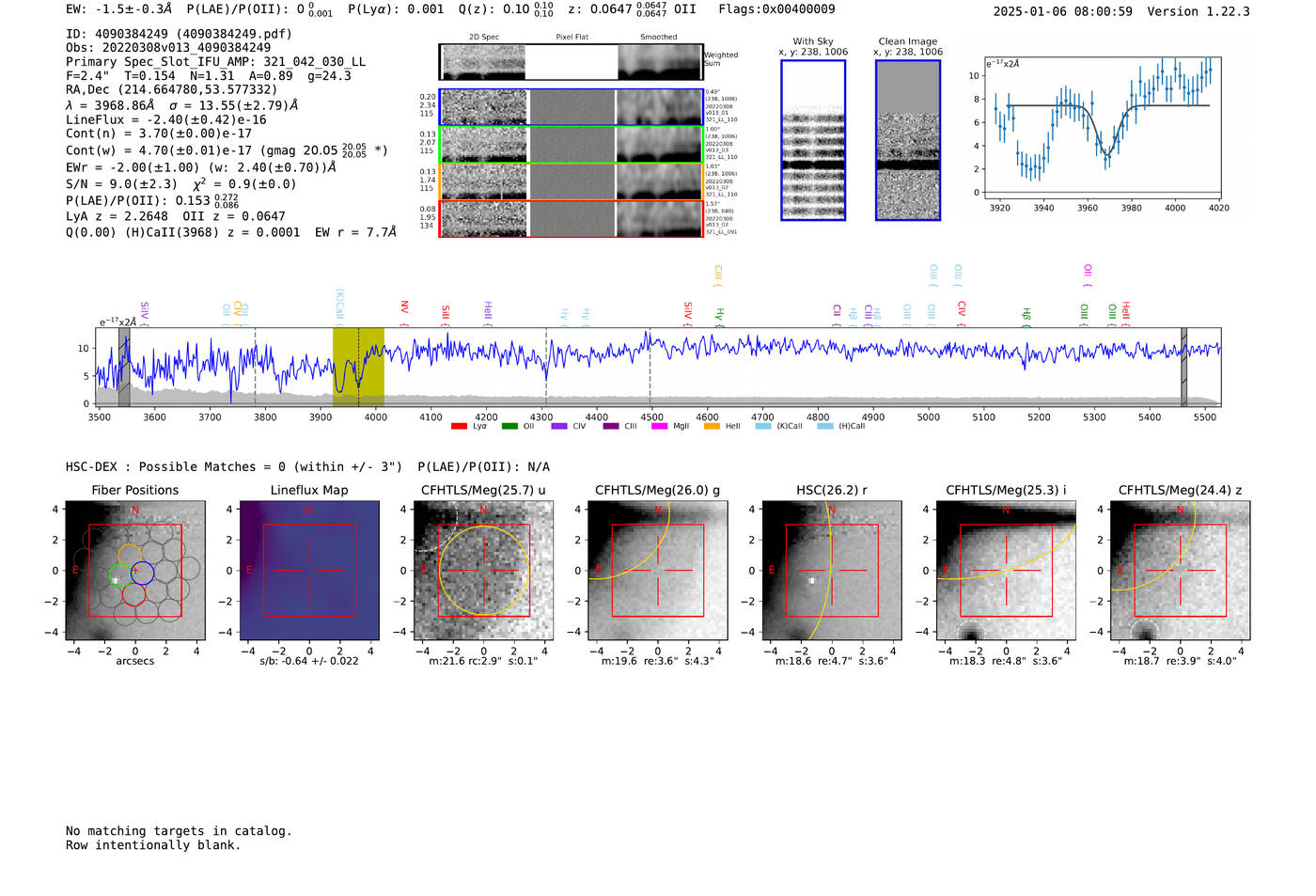Screen dimensions: 1316x896
Task: Click the With Sky cutout image
Action: tap(813, 140)
